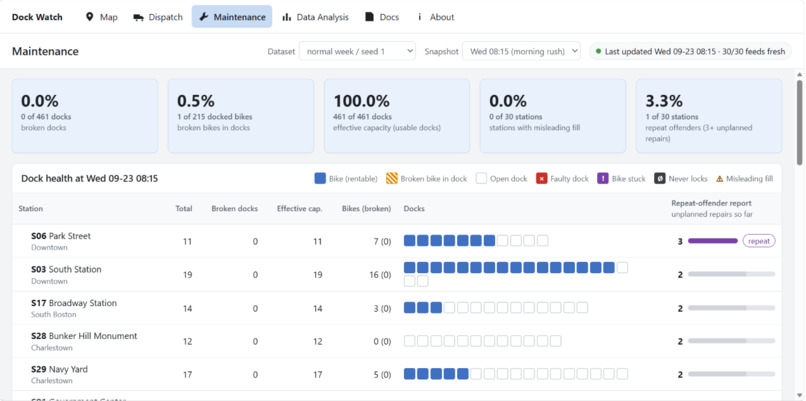The image size is (806, 401).
Task: Open the Dataset dropdown
Action: 357,51
